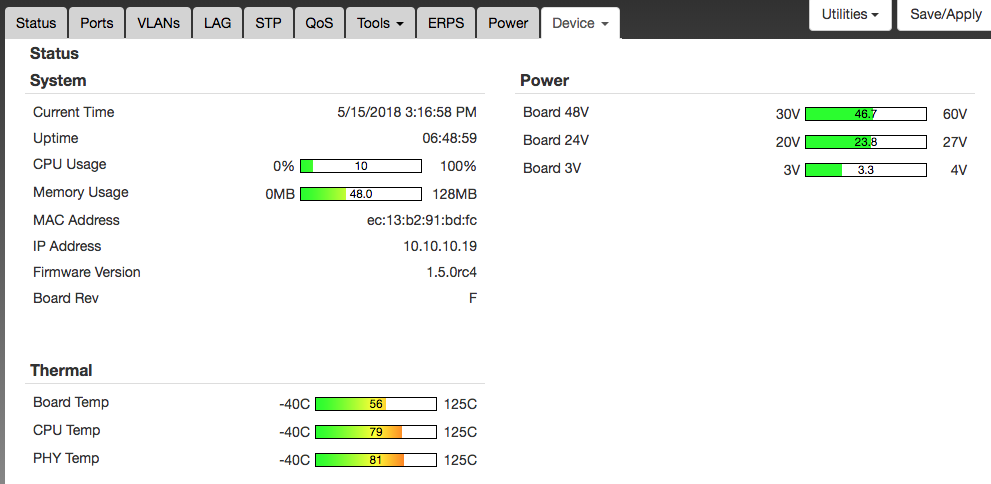Click the Board 3V voltage bar
This screenshot has height=484, width=991.
point(866,170)
